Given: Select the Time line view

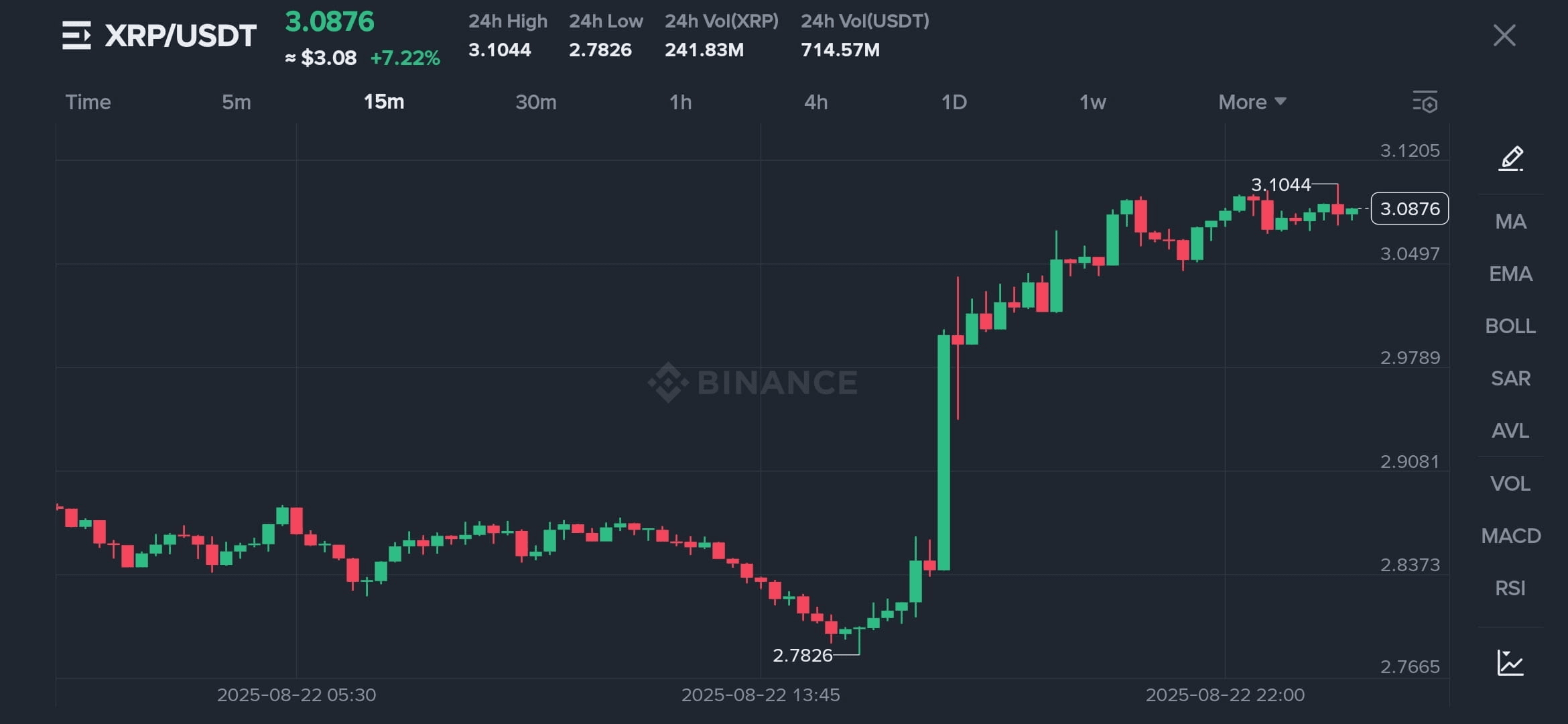Looking at the screenshot, I should (x=88, y=102).
